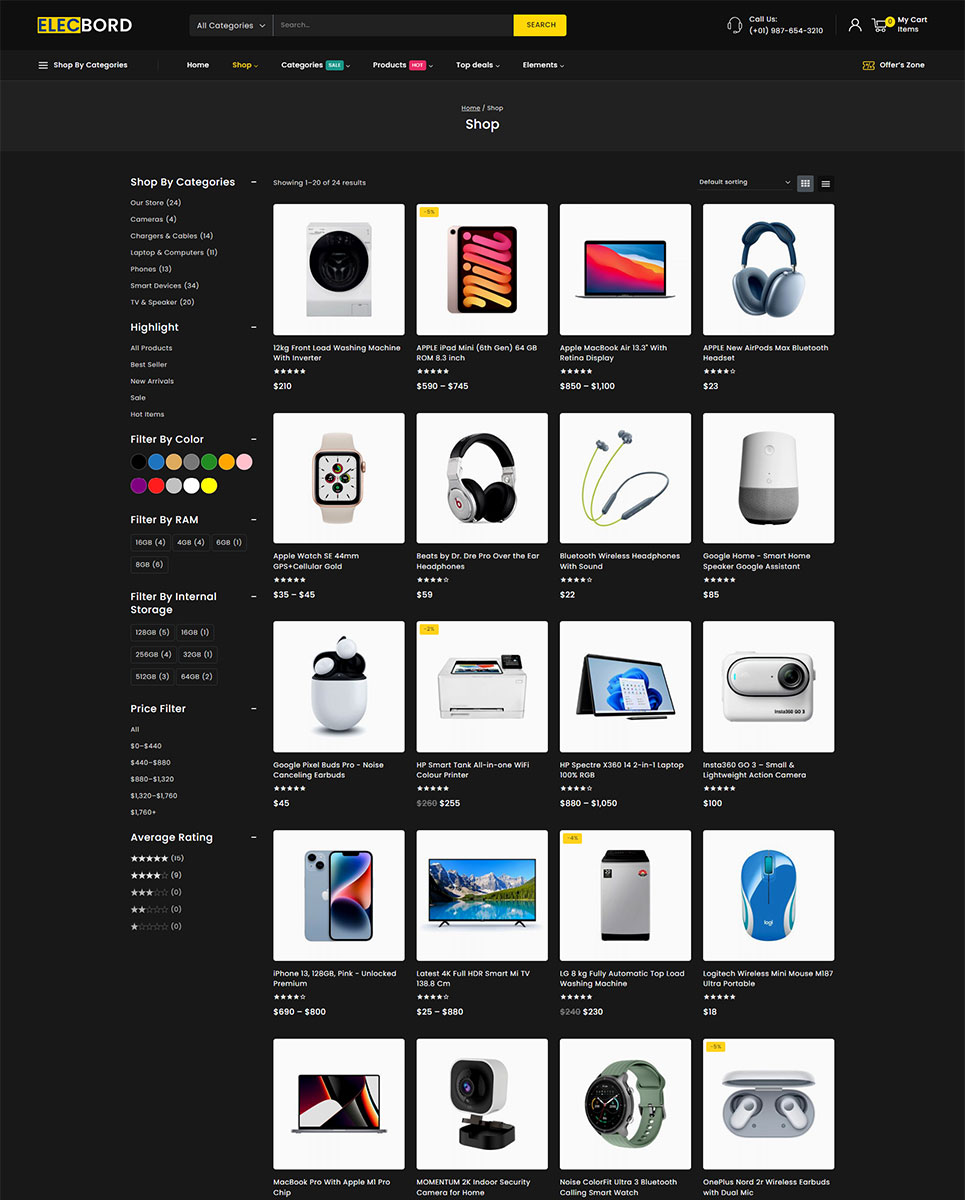
Task: Open the All Categories search dropdown
Action: click(x=231, y=25)
